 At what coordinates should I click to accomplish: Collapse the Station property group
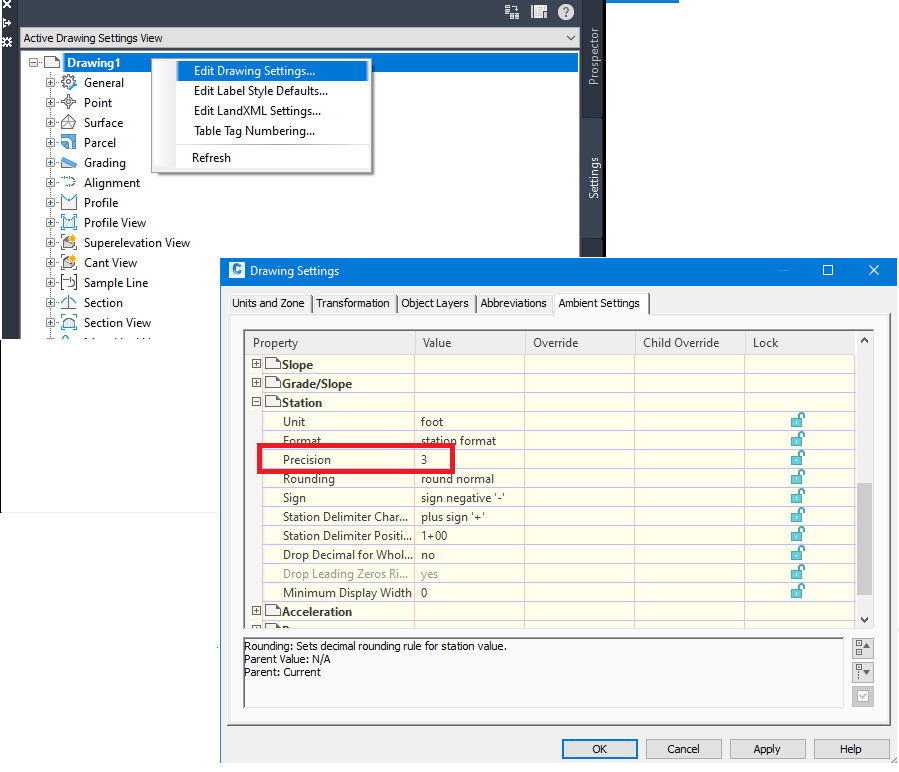[256, 401]
